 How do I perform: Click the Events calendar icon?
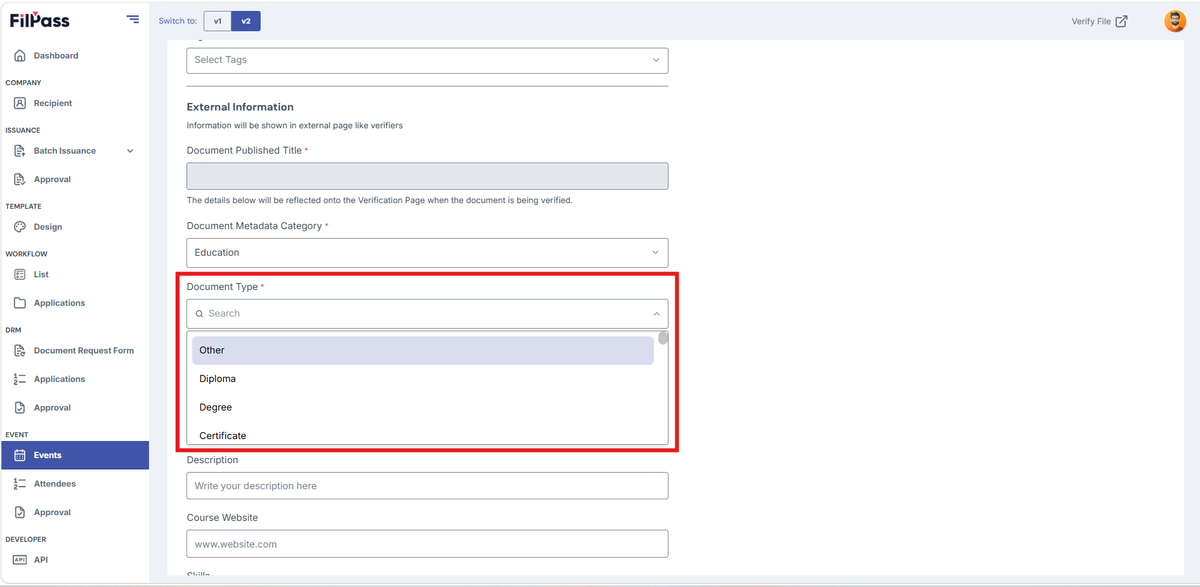click(x=20, y=455)
